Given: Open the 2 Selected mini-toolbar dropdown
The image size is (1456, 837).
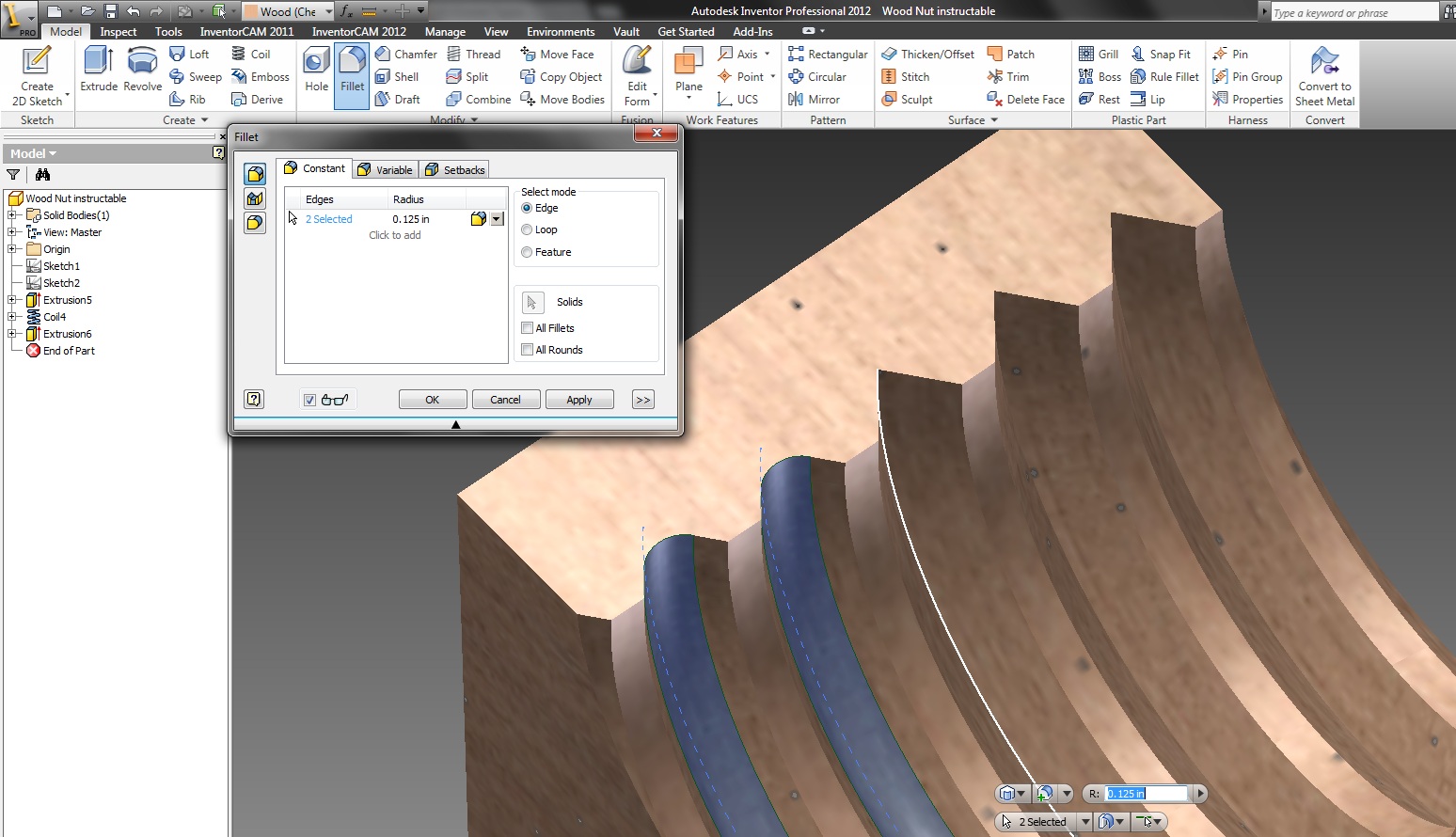Looking at the screenshot, I should coord(1085,822).
